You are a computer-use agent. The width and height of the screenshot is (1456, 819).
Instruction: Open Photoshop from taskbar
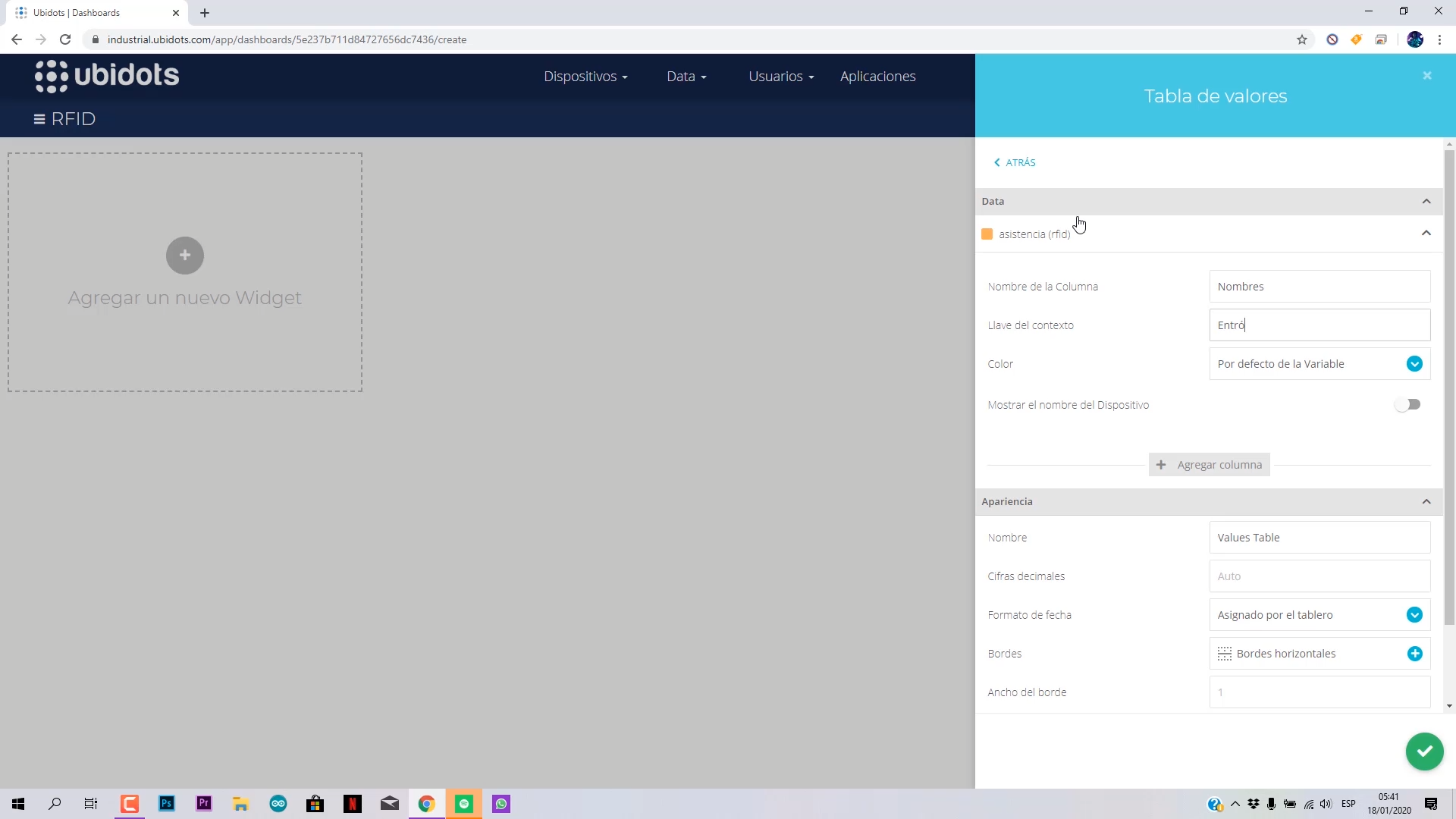click(167, 804)
